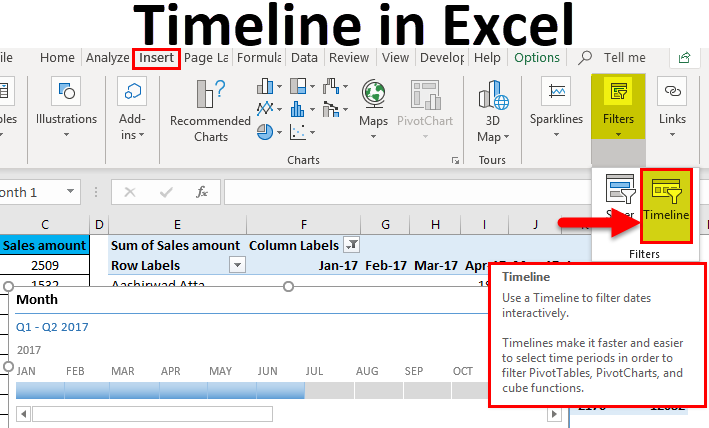Open the Row Labels filter dropdown
This screenshot has height=428, width=709.
click(x=237, y=265)
